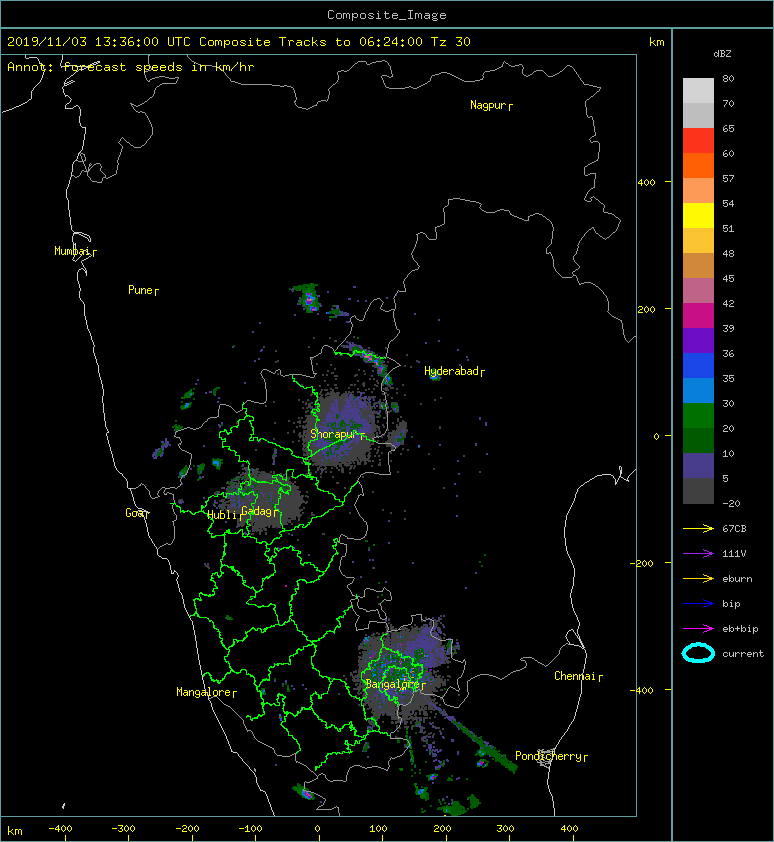774x842 pixels.
Task: Click the 'Goa' label on the coast
Action: pos(134,513)
